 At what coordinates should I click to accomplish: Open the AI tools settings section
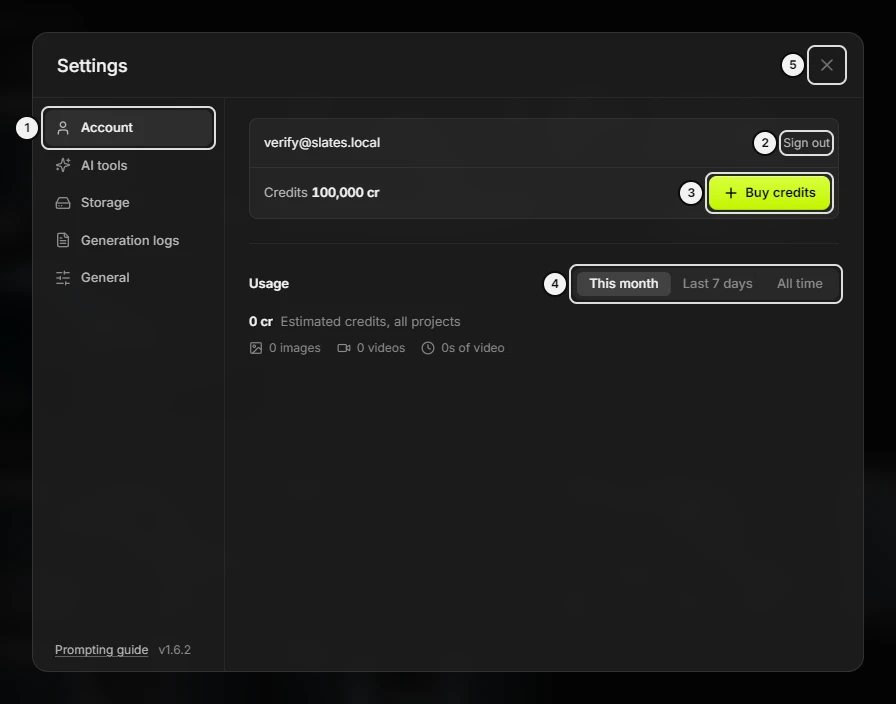pos(129,165)
